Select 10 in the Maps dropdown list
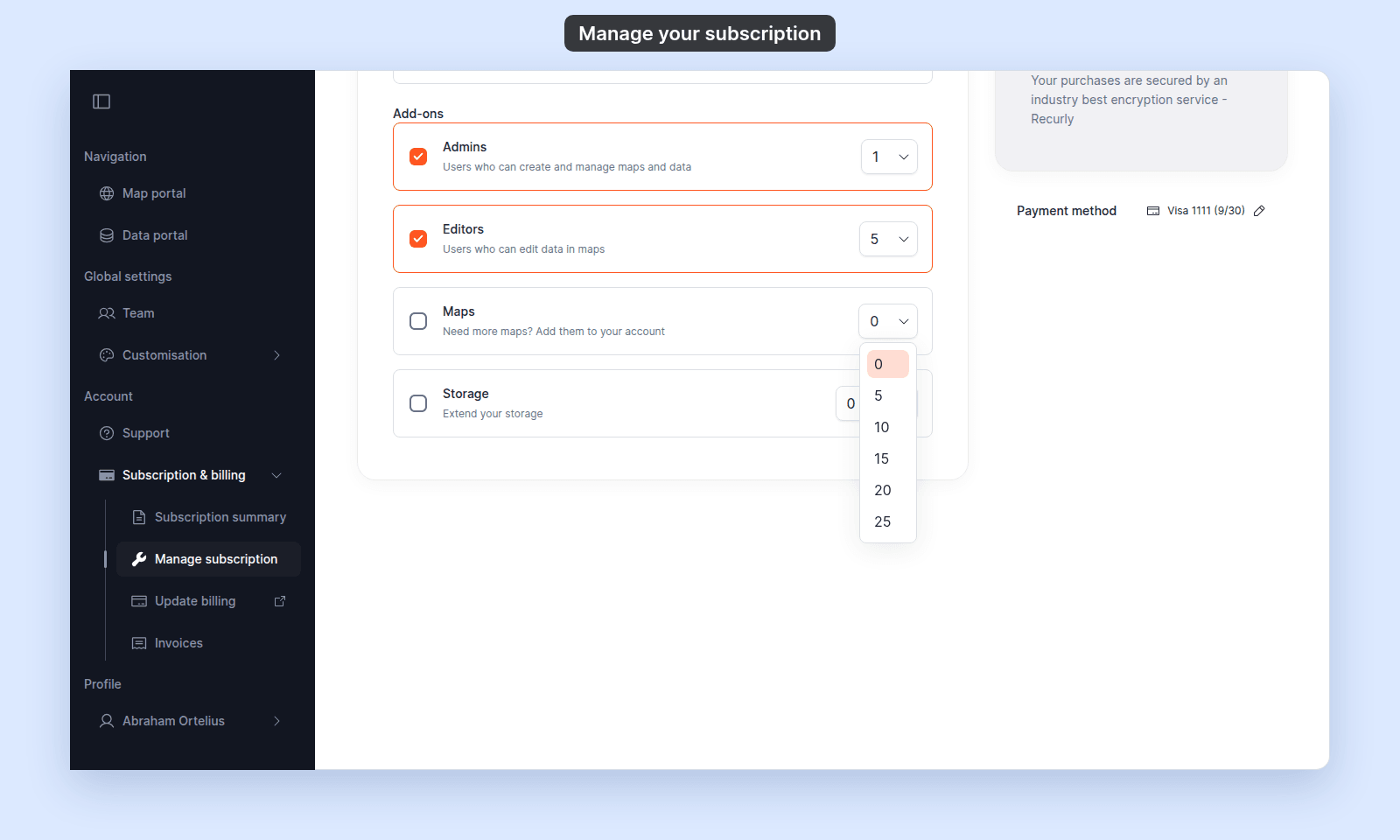 (888, 427)
